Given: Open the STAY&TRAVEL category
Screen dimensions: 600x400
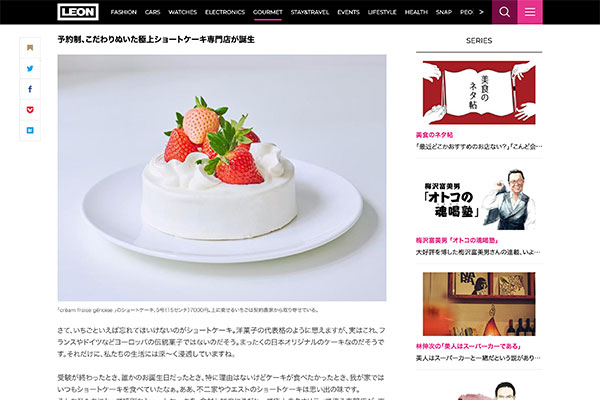Looking at the screenshot, I should click(310, 12).
